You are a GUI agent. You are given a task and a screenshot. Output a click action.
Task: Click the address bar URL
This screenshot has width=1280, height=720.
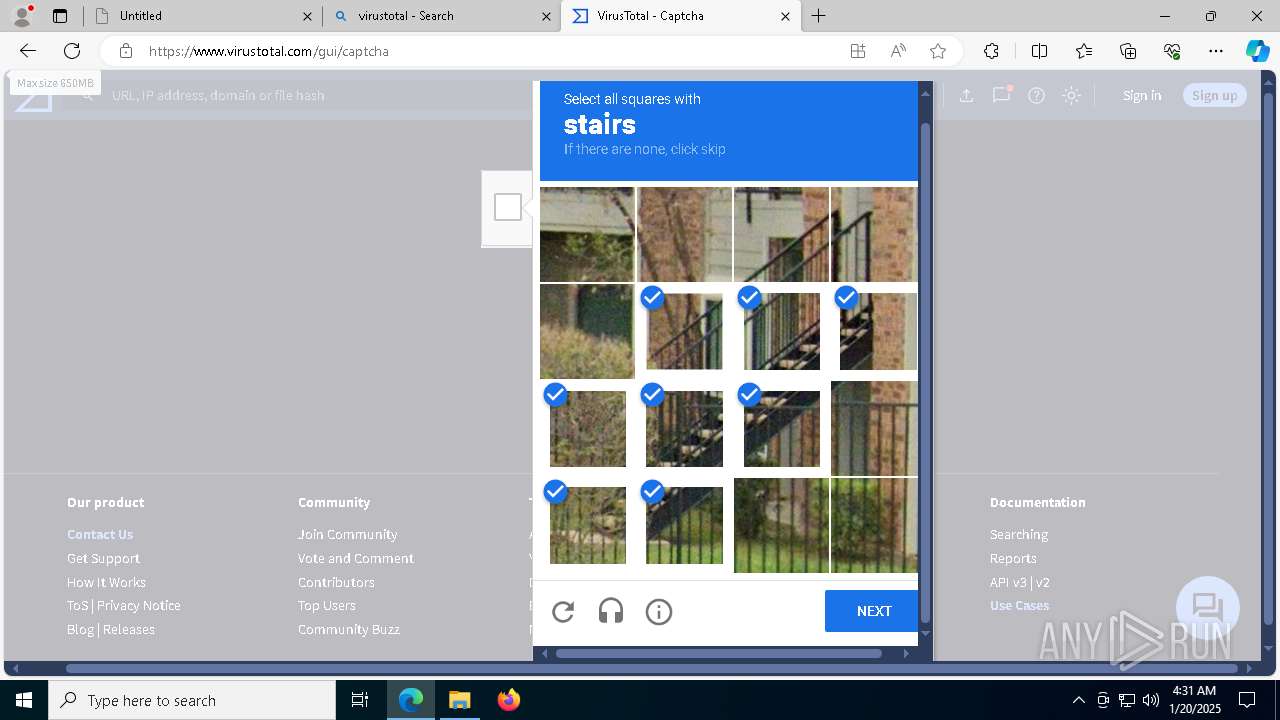(x=269, y=51)
